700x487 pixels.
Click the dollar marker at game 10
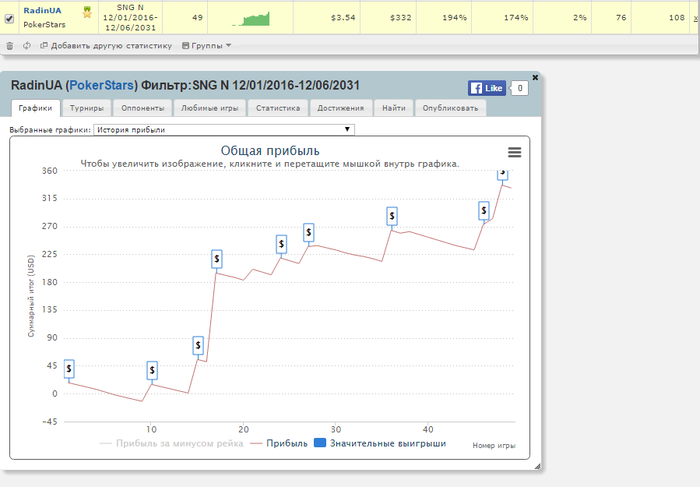click(152, 370)
